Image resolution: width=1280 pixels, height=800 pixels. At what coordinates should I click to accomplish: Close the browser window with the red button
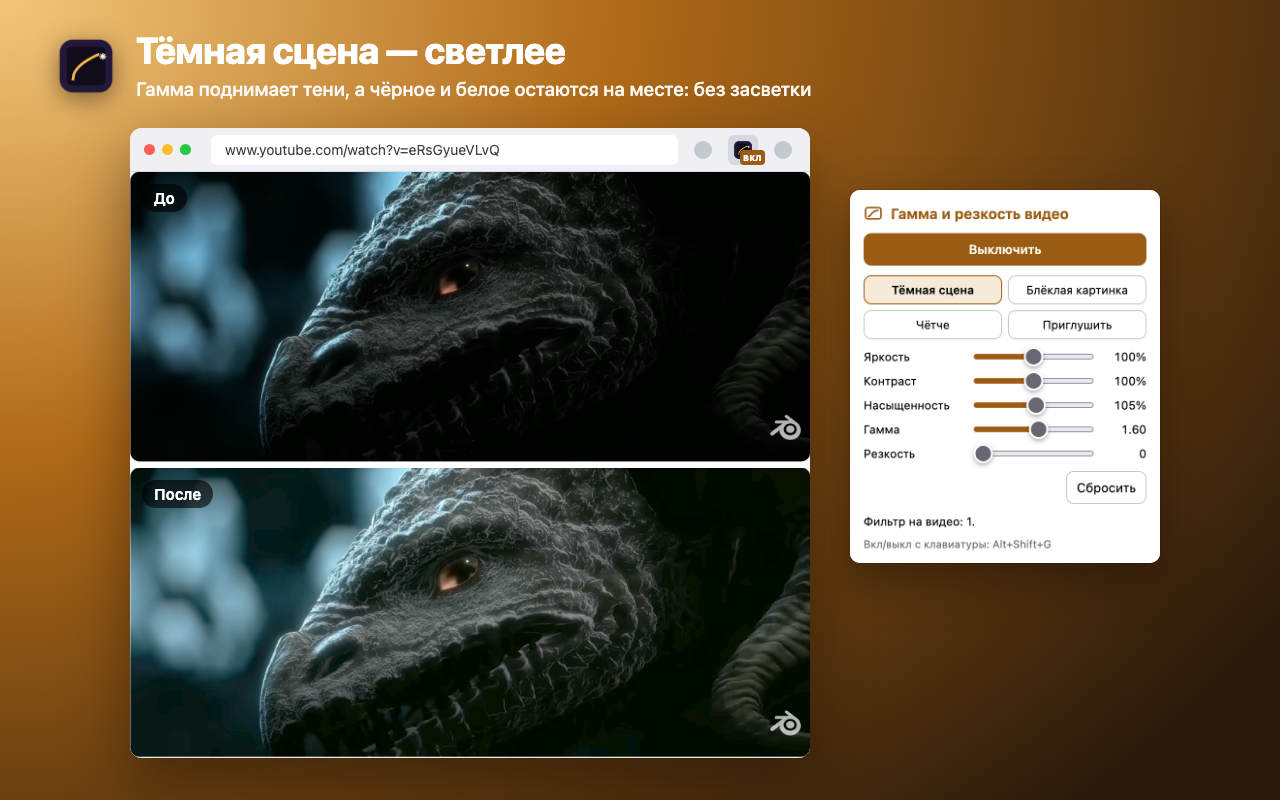tap(150, 150)
